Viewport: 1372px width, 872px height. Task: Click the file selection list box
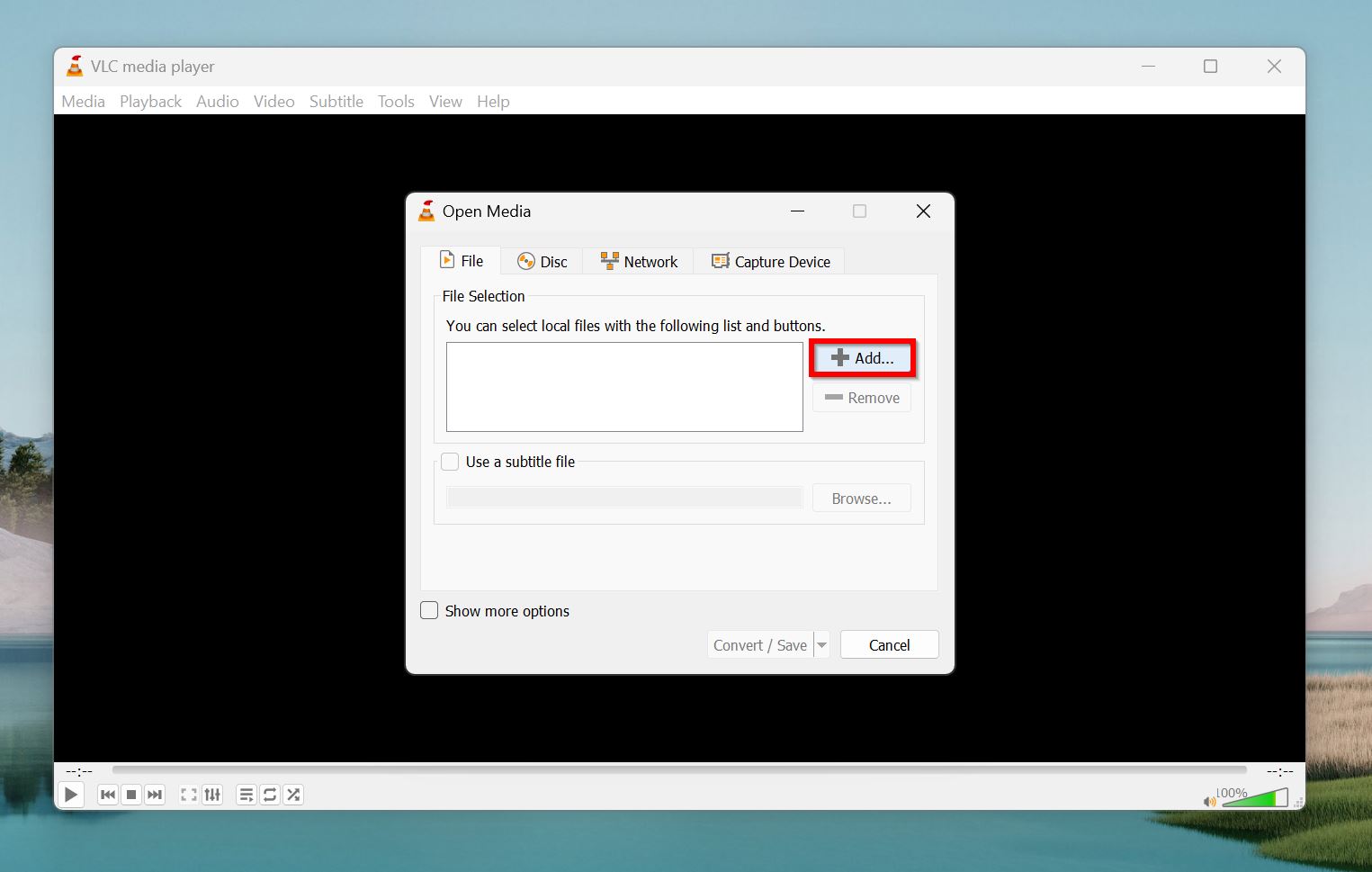tap(624, 387)
